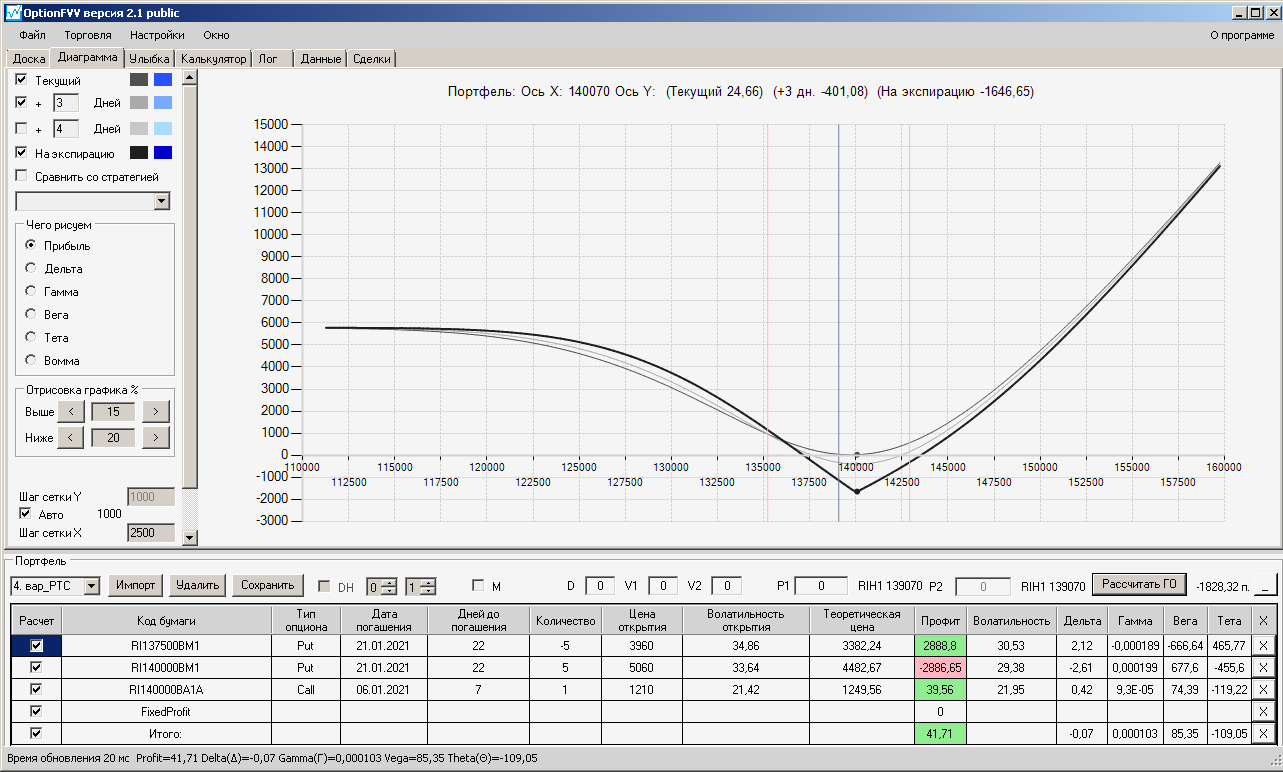
Task: Click the blue swatch for 'На экспирацию'
Action: (x=163, y=153)
